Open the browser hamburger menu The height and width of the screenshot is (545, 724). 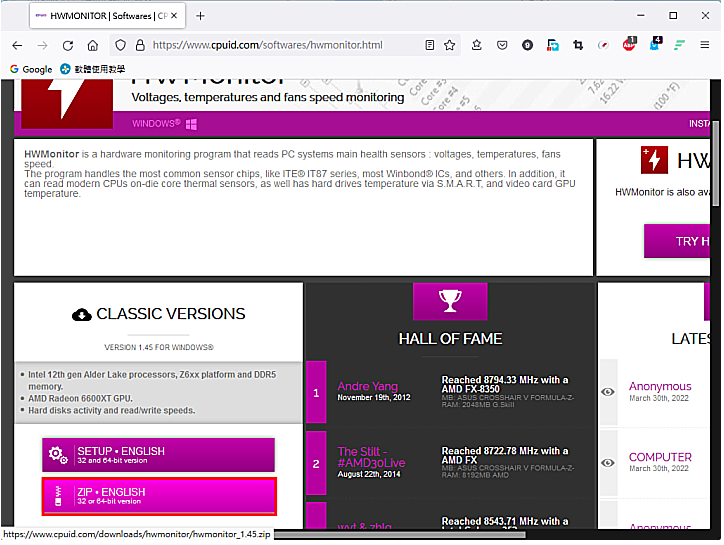pyautogui.click(x=704, y=45)
